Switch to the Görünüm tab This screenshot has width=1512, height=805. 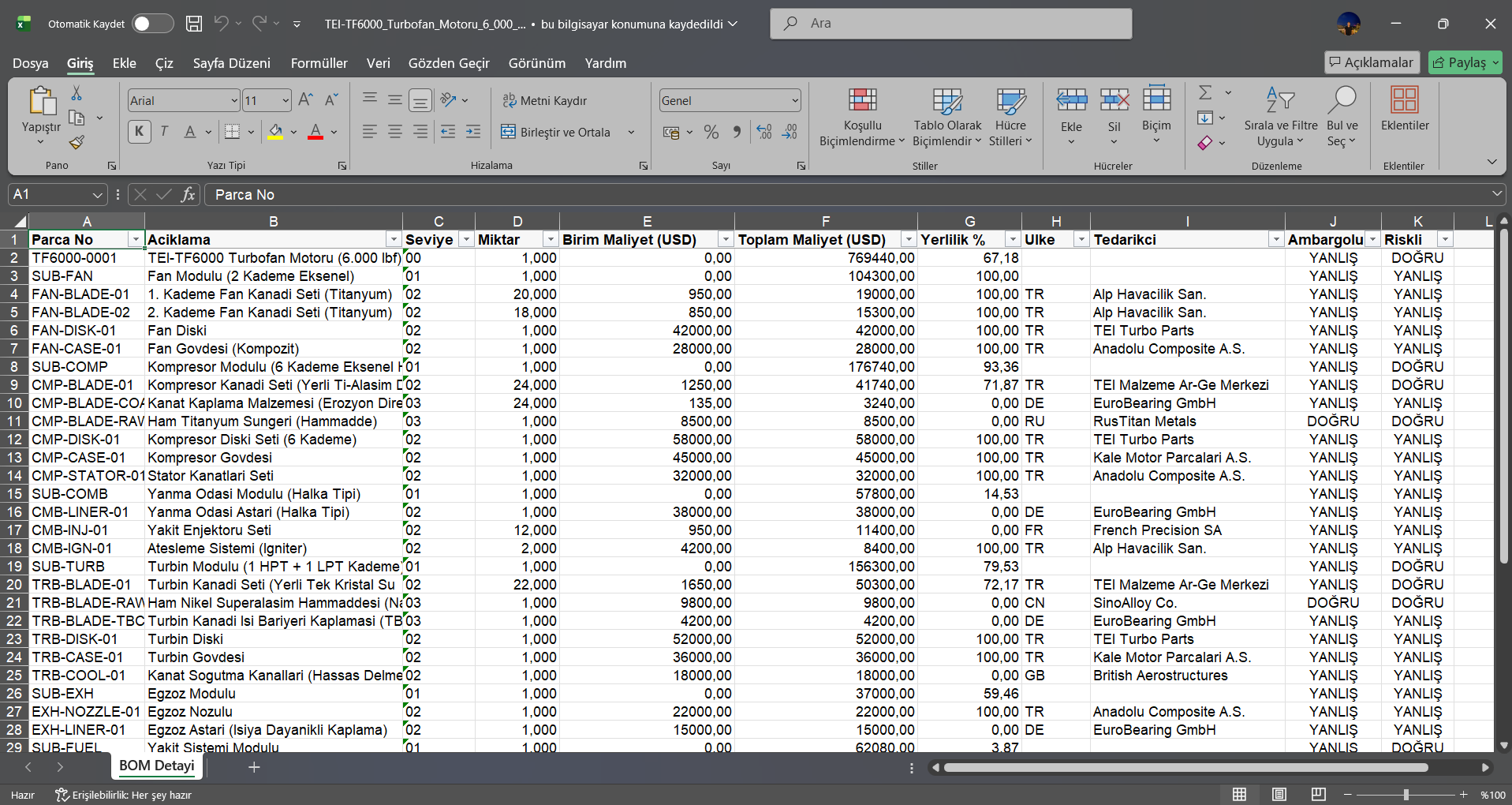(x=536, y=63)
